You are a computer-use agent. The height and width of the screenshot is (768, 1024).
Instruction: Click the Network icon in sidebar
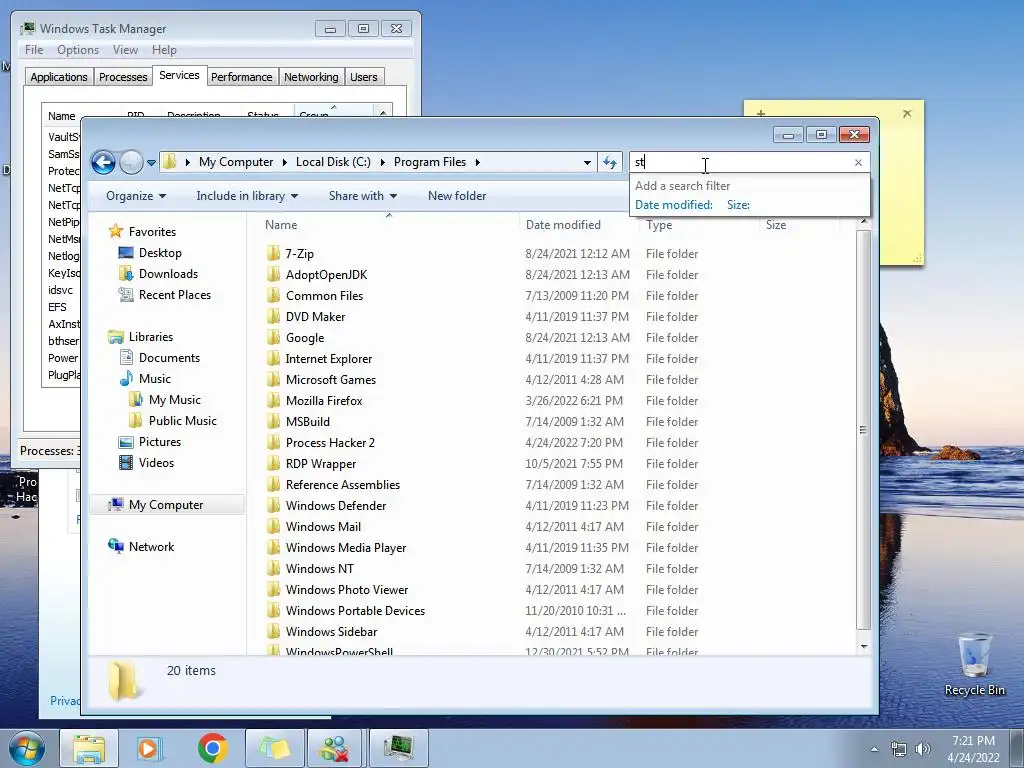pyautogui.click(x=116, y=547)
